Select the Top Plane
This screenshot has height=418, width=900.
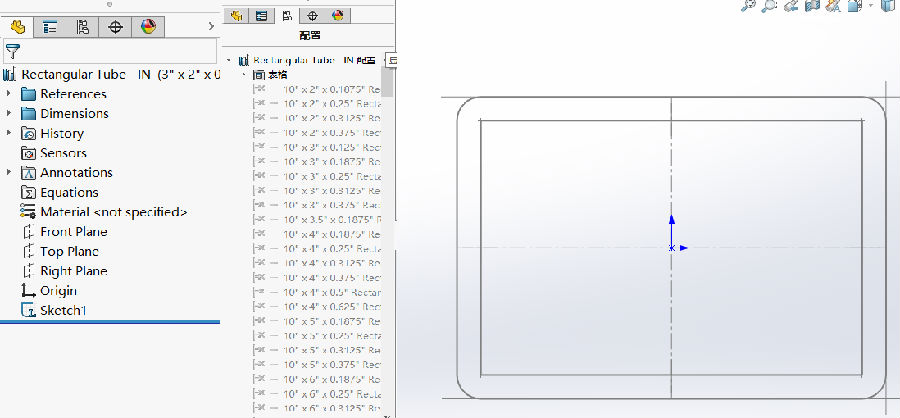click(x=60, y=251)
